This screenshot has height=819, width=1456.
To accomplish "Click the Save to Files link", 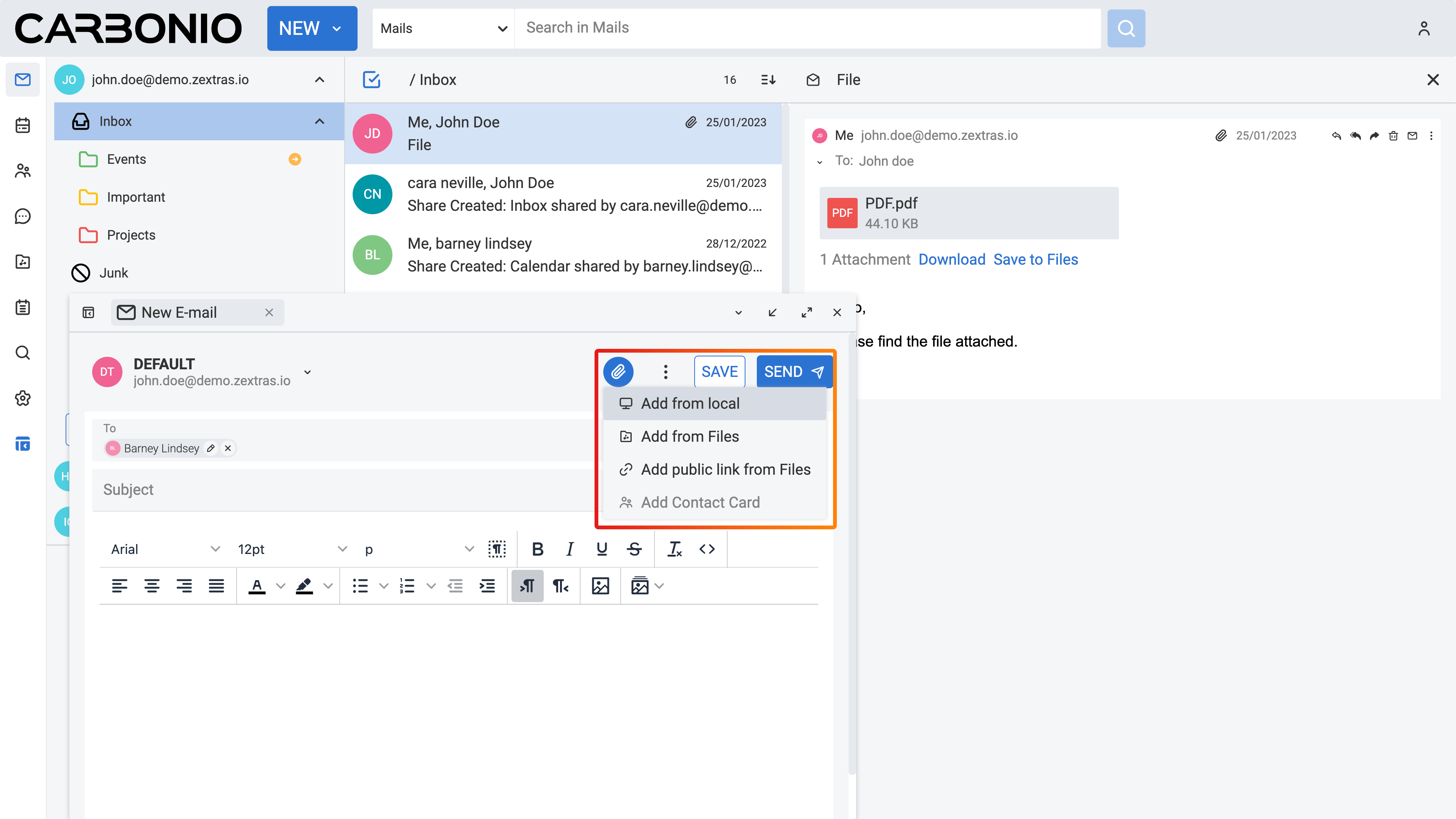I will tap(1036, 259).
